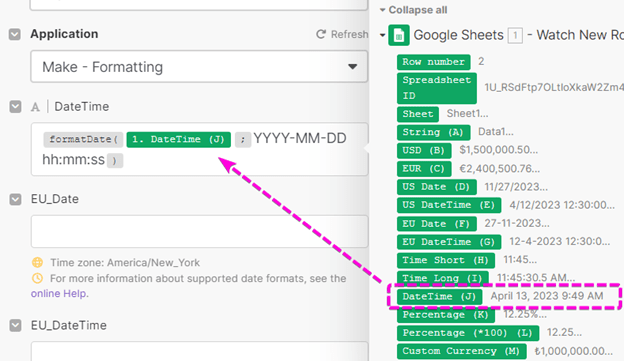624x361 pixels.
Task: Click the globe icon beside Time zone
Action: click(x=37, y=263)
